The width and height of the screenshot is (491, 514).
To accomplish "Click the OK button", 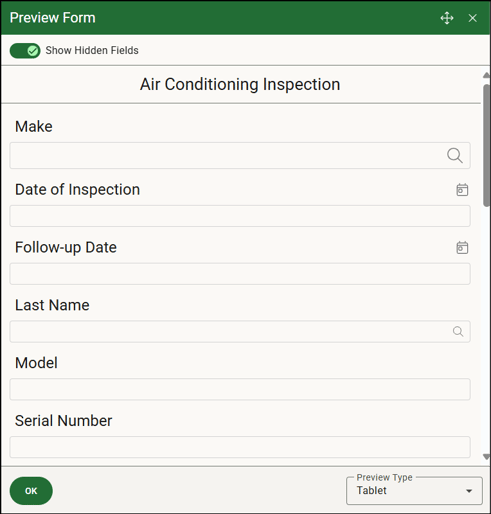I will tap(31, 491).
